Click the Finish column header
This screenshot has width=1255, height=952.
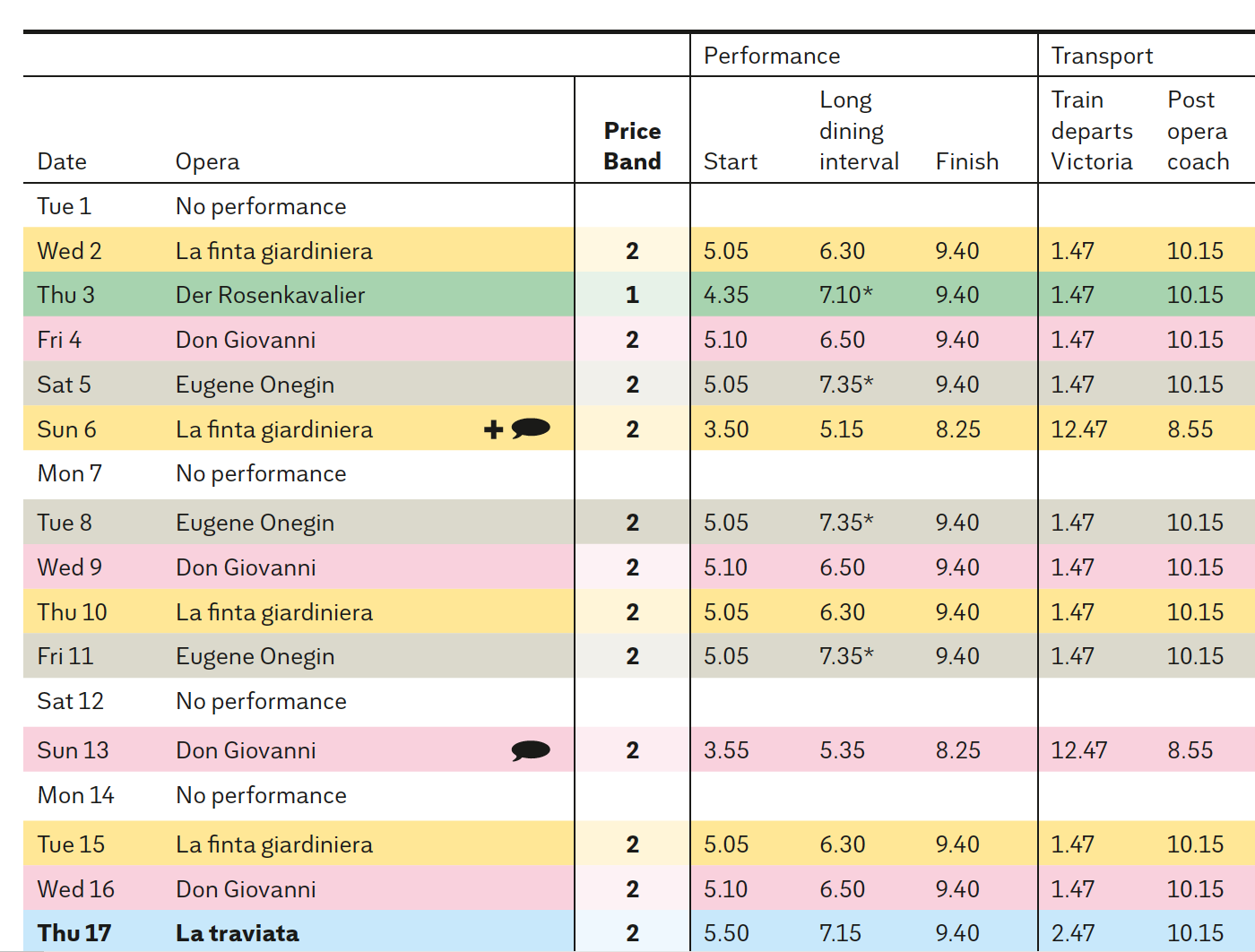(966, 161)
